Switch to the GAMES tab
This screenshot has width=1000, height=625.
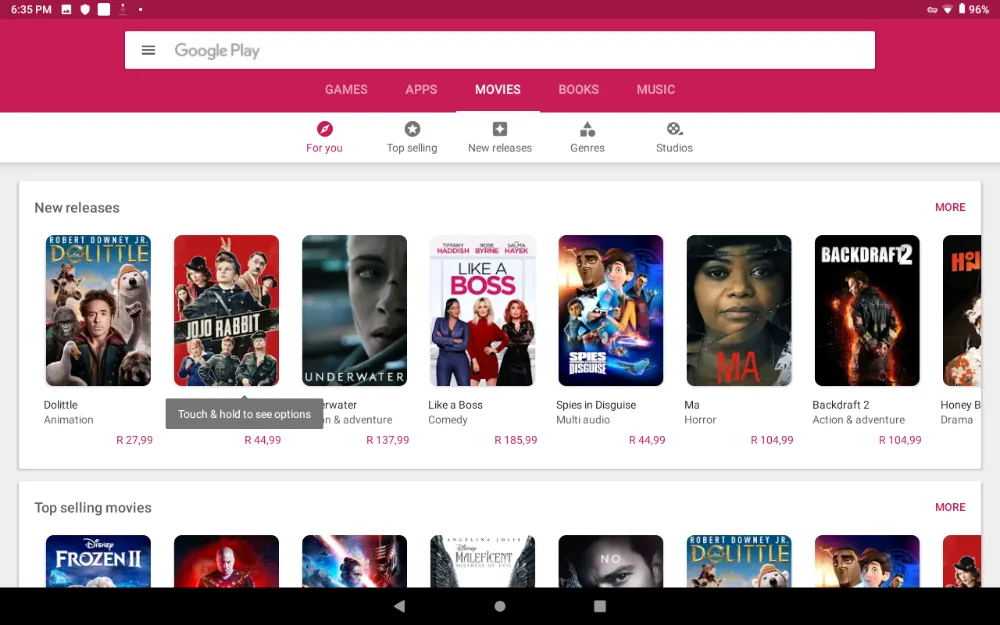[x=346, y=89]
